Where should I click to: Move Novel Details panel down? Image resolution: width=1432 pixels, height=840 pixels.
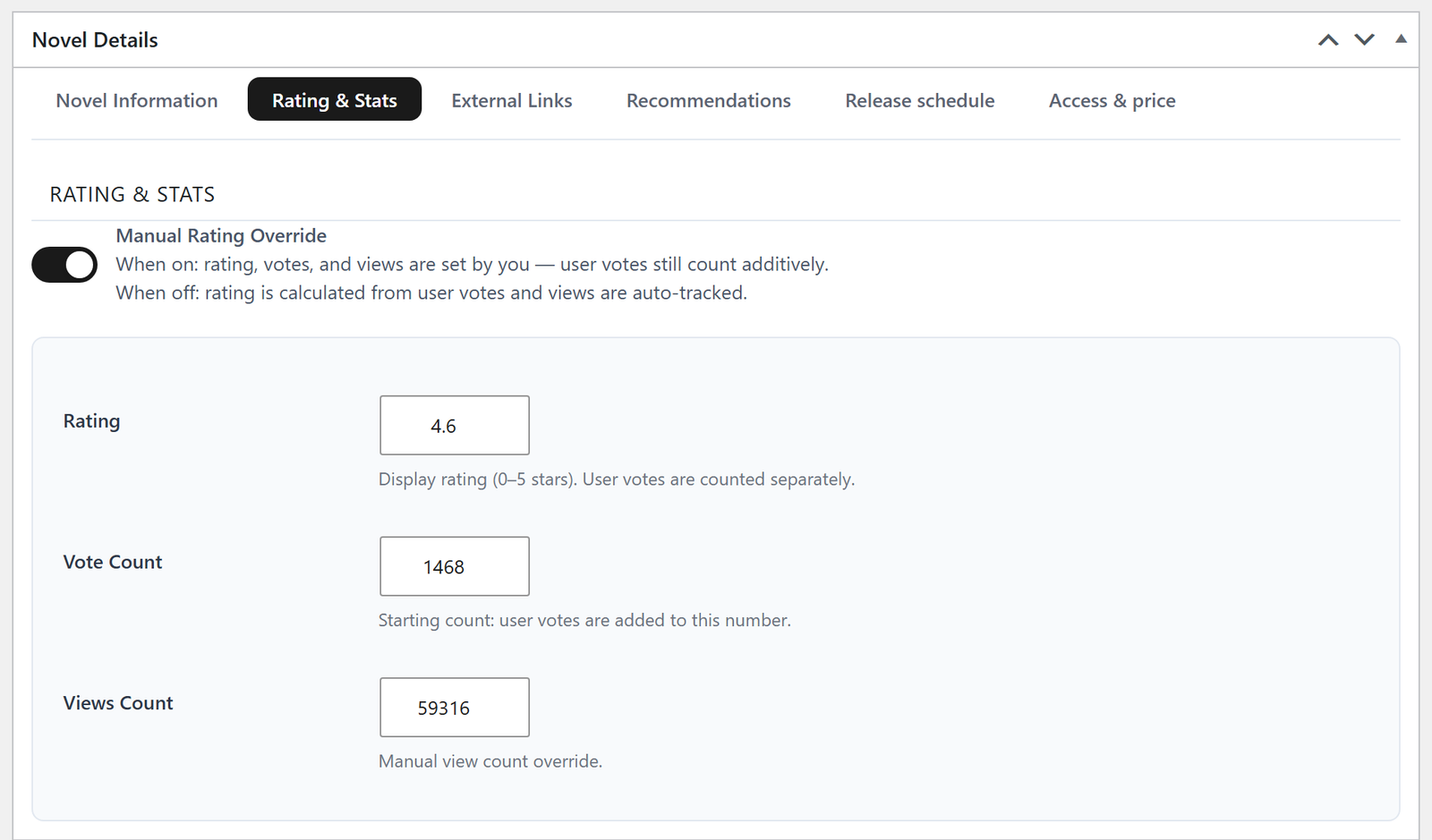(1364, 40)
